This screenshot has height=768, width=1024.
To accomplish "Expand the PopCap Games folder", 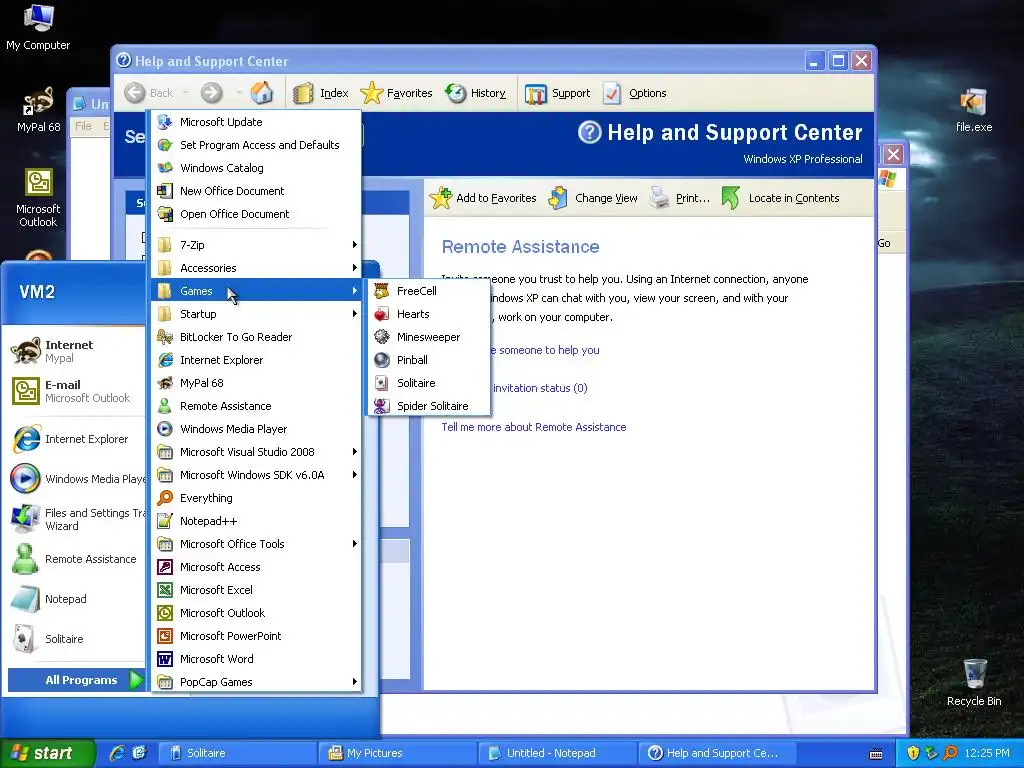I will [x=257, y=682].
